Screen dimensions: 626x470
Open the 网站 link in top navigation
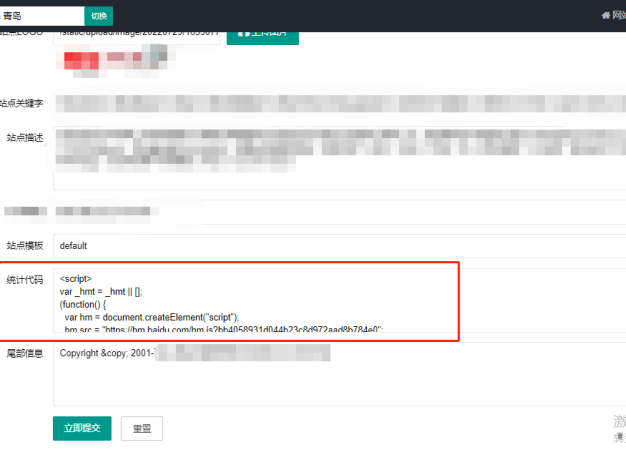[x=618, y=16]
